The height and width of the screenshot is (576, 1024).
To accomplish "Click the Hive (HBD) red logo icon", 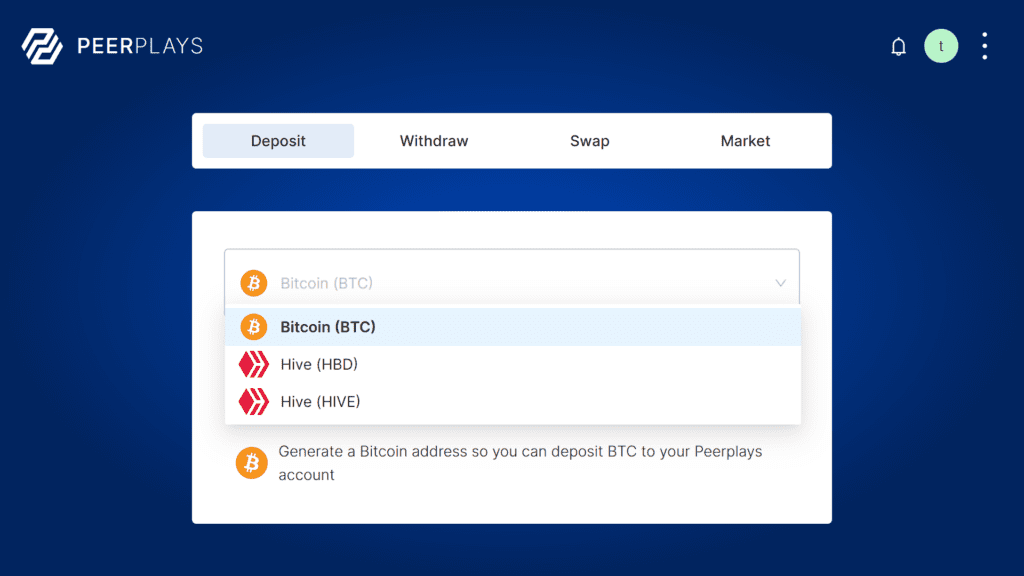I will pos(253,364).
